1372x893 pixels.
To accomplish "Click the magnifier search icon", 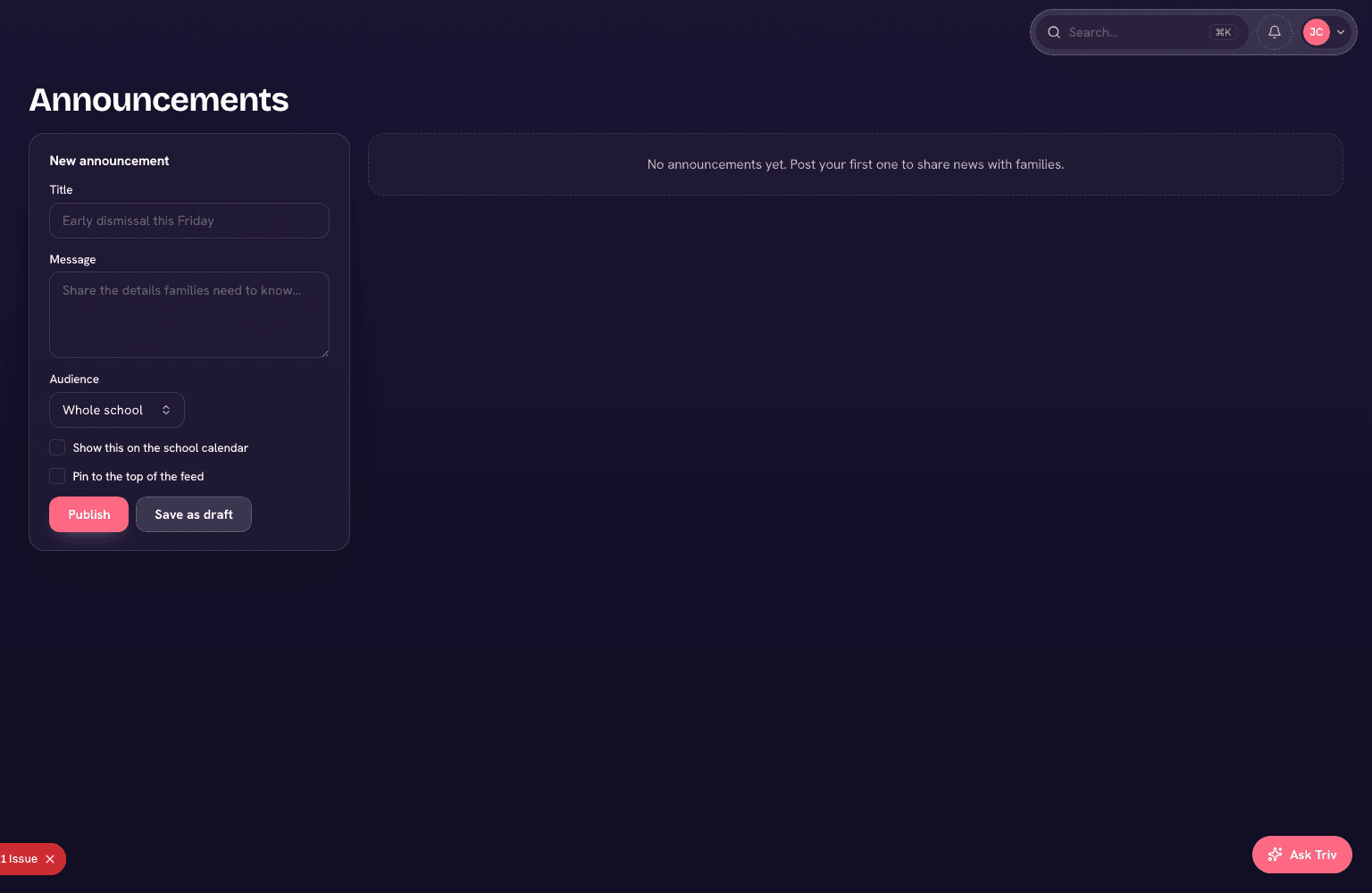I will (x=1054, y=32).
